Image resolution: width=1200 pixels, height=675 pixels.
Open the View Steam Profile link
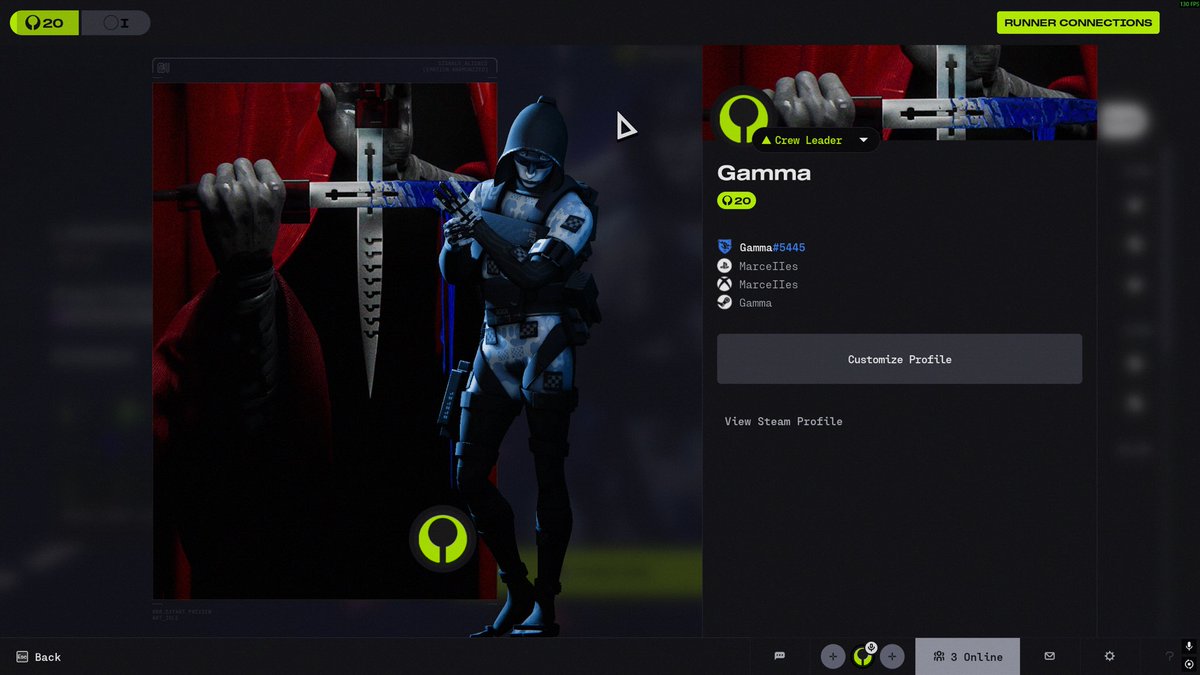783,422
